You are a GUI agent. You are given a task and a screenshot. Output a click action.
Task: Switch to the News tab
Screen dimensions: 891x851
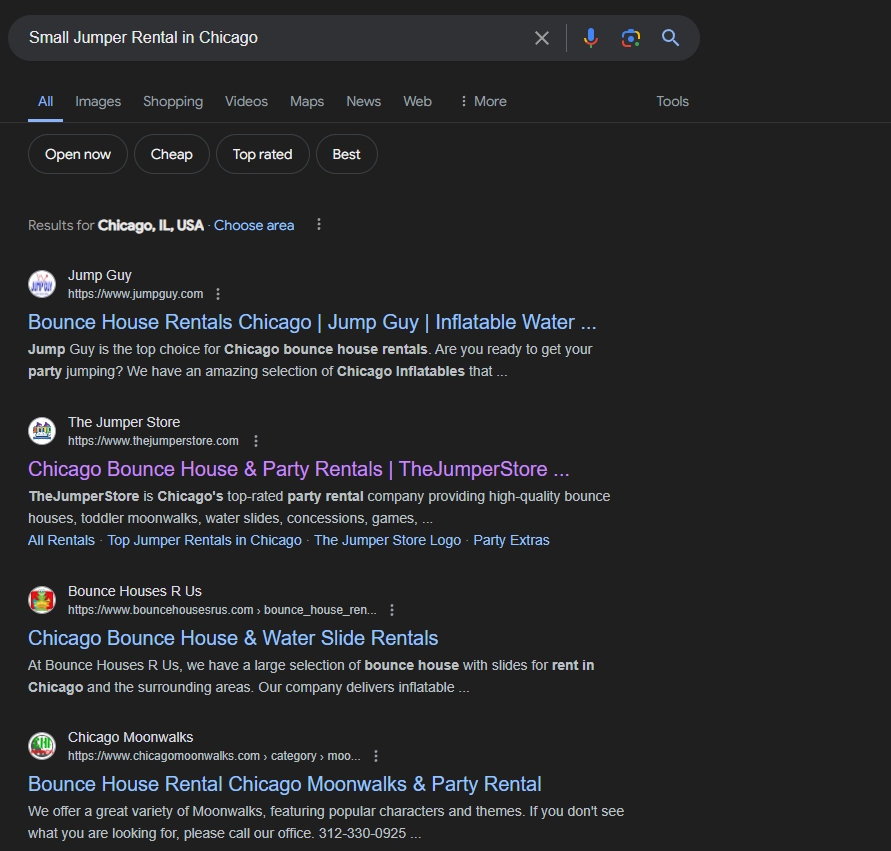[364, 101]
